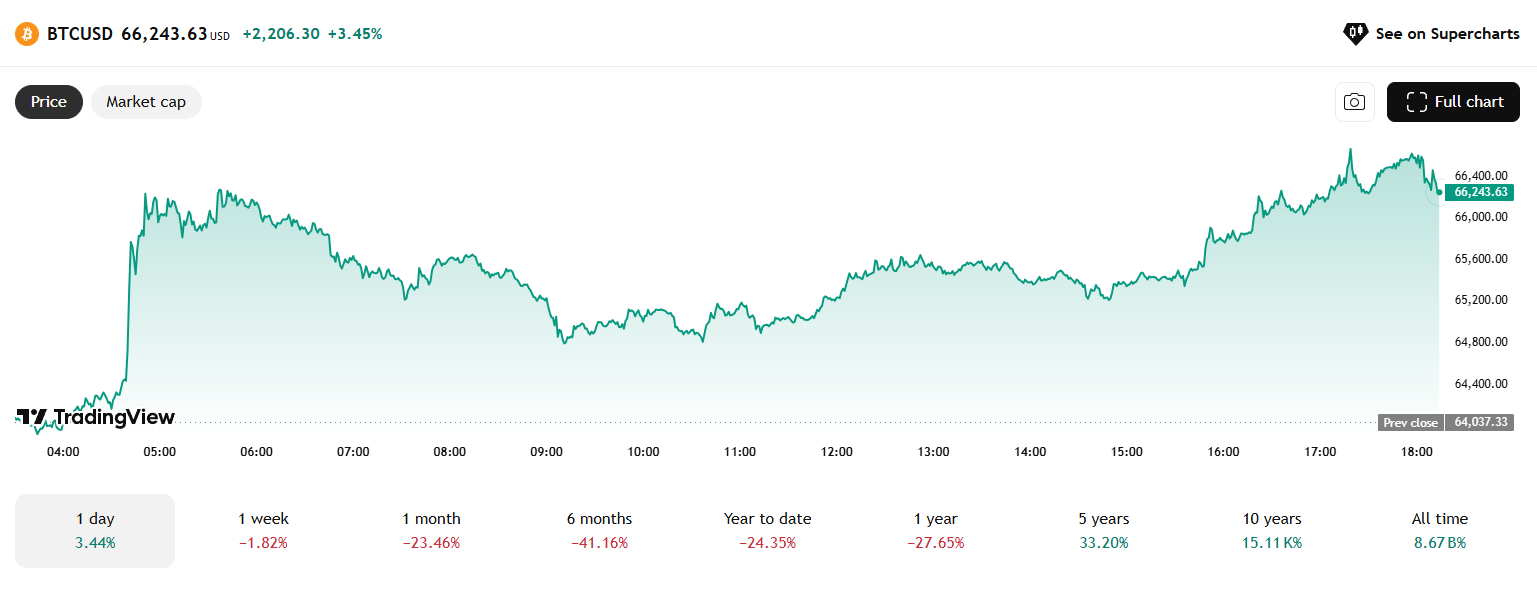Show the 5 years performance
Screen dimensions: 1537x594
pos(1103,530)
